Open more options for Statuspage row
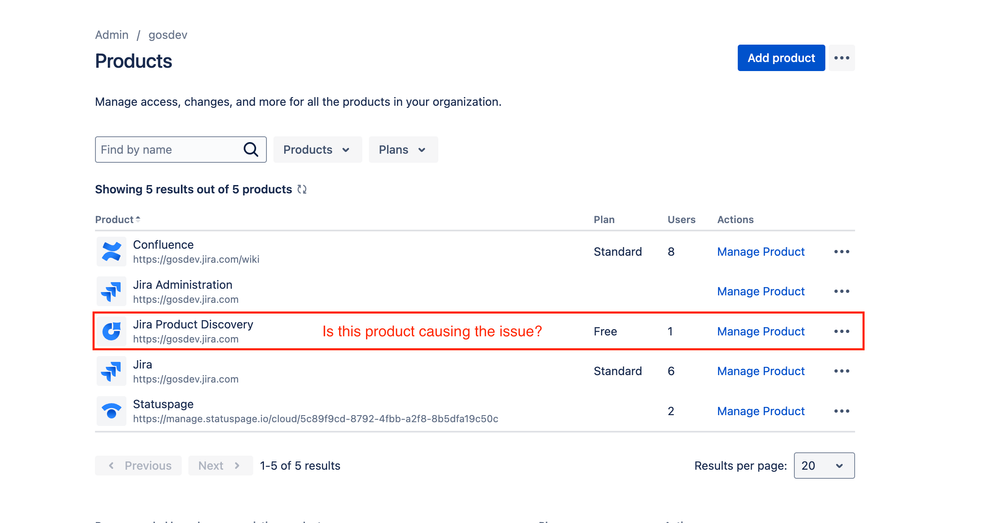 [x=842, y=411]
